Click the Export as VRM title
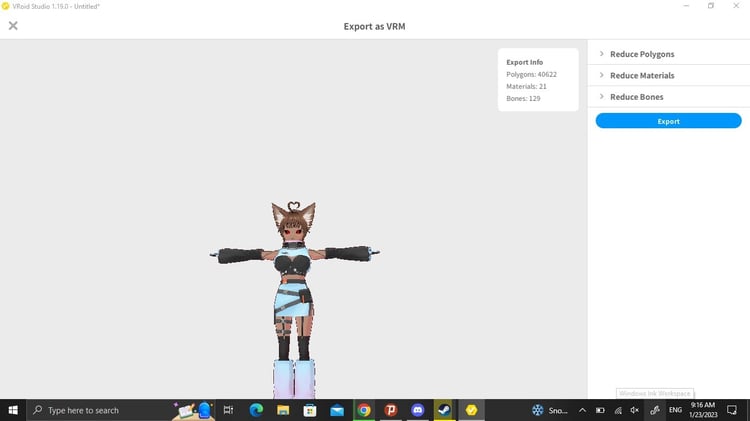The image size is (750, 421). point(375,26)
